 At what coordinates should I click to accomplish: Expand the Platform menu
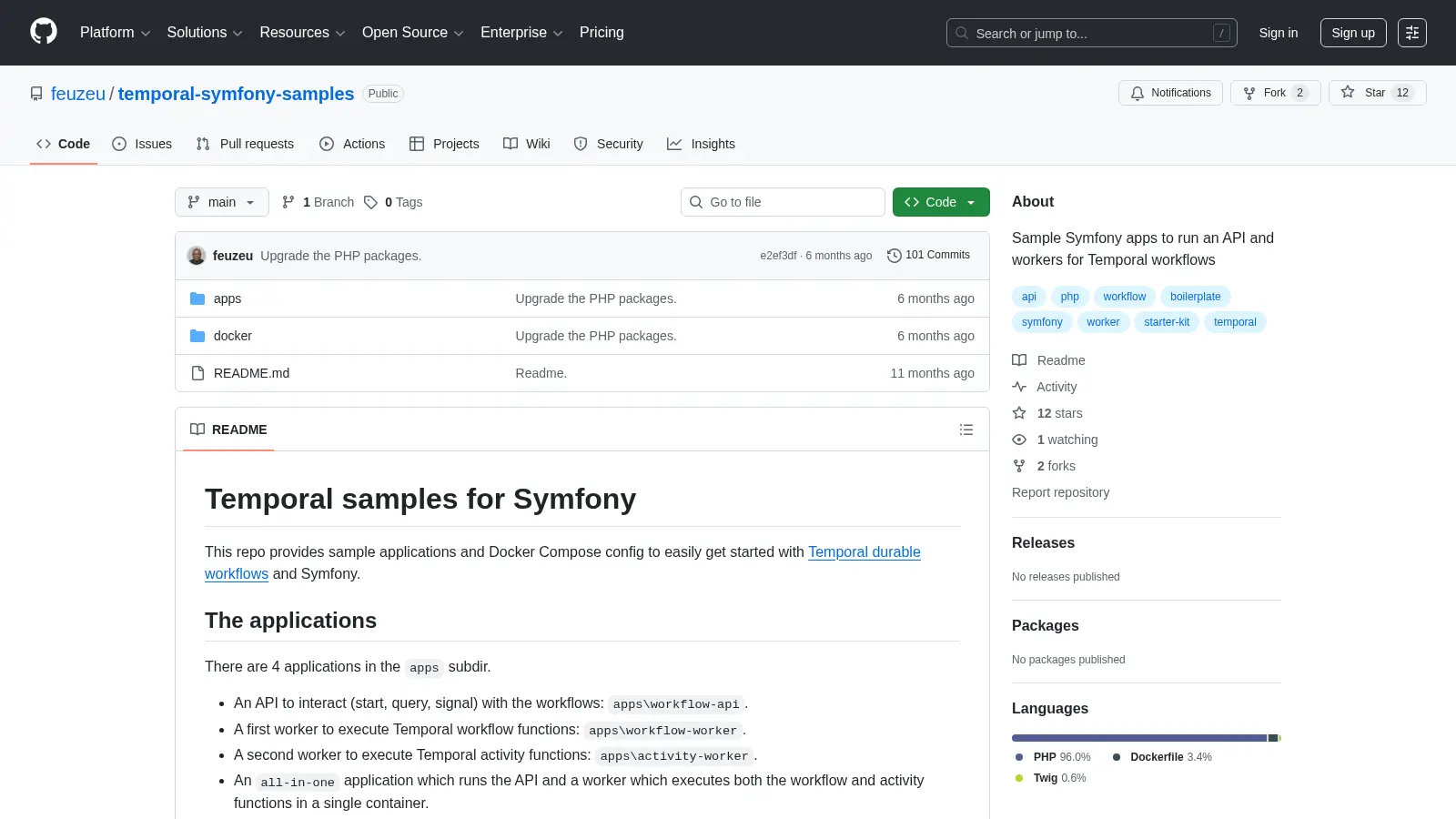click(115, 33)
